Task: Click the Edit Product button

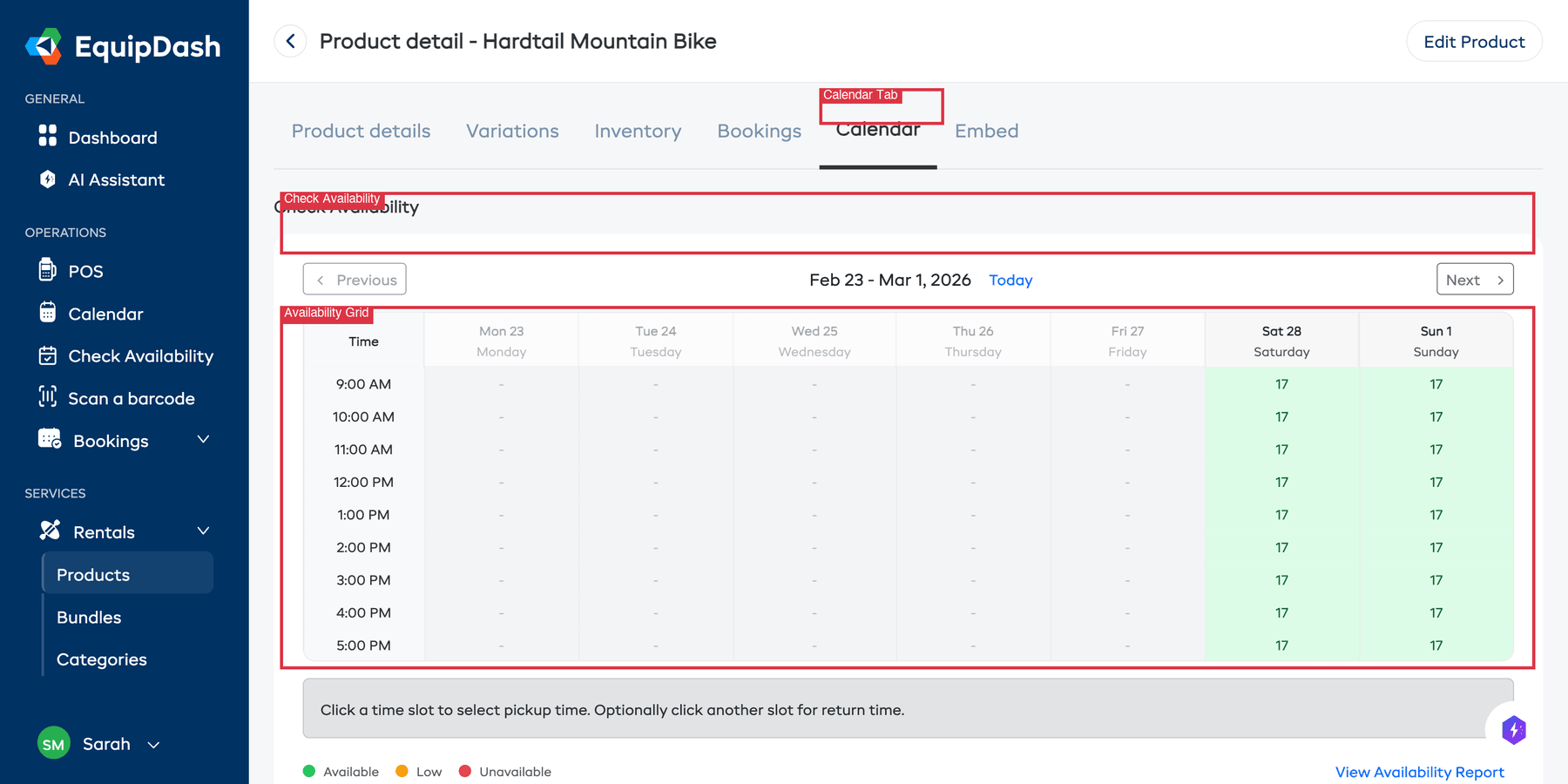Action: tap(1474, 41)
